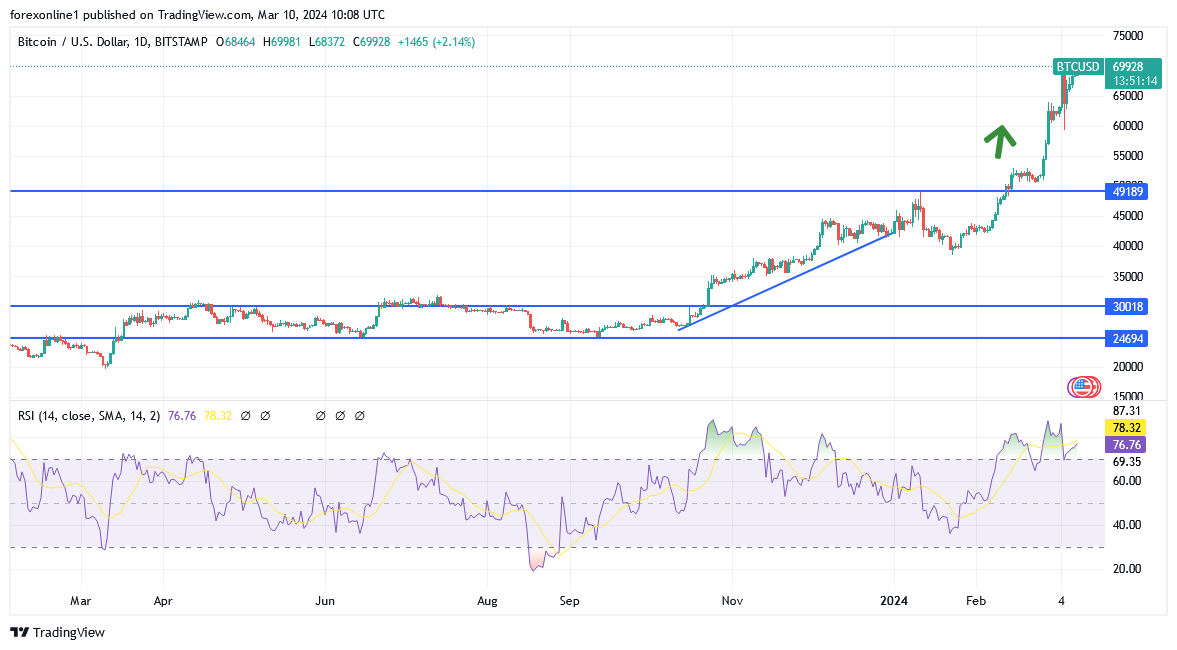1177x650 pixels.
Task: Click the bold 2024 time axis label
Action: (894, 601)
